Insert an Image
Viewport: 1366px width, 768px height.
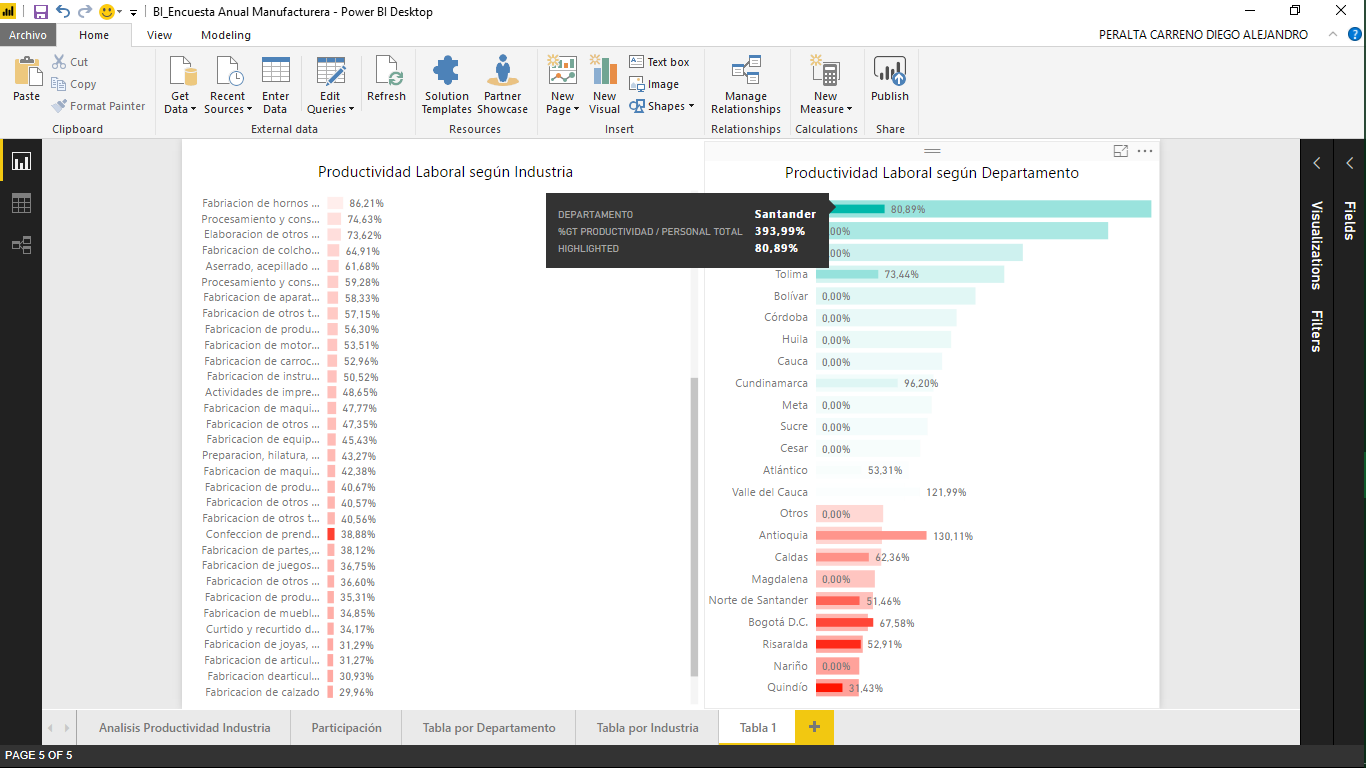(x=654, y=84)
